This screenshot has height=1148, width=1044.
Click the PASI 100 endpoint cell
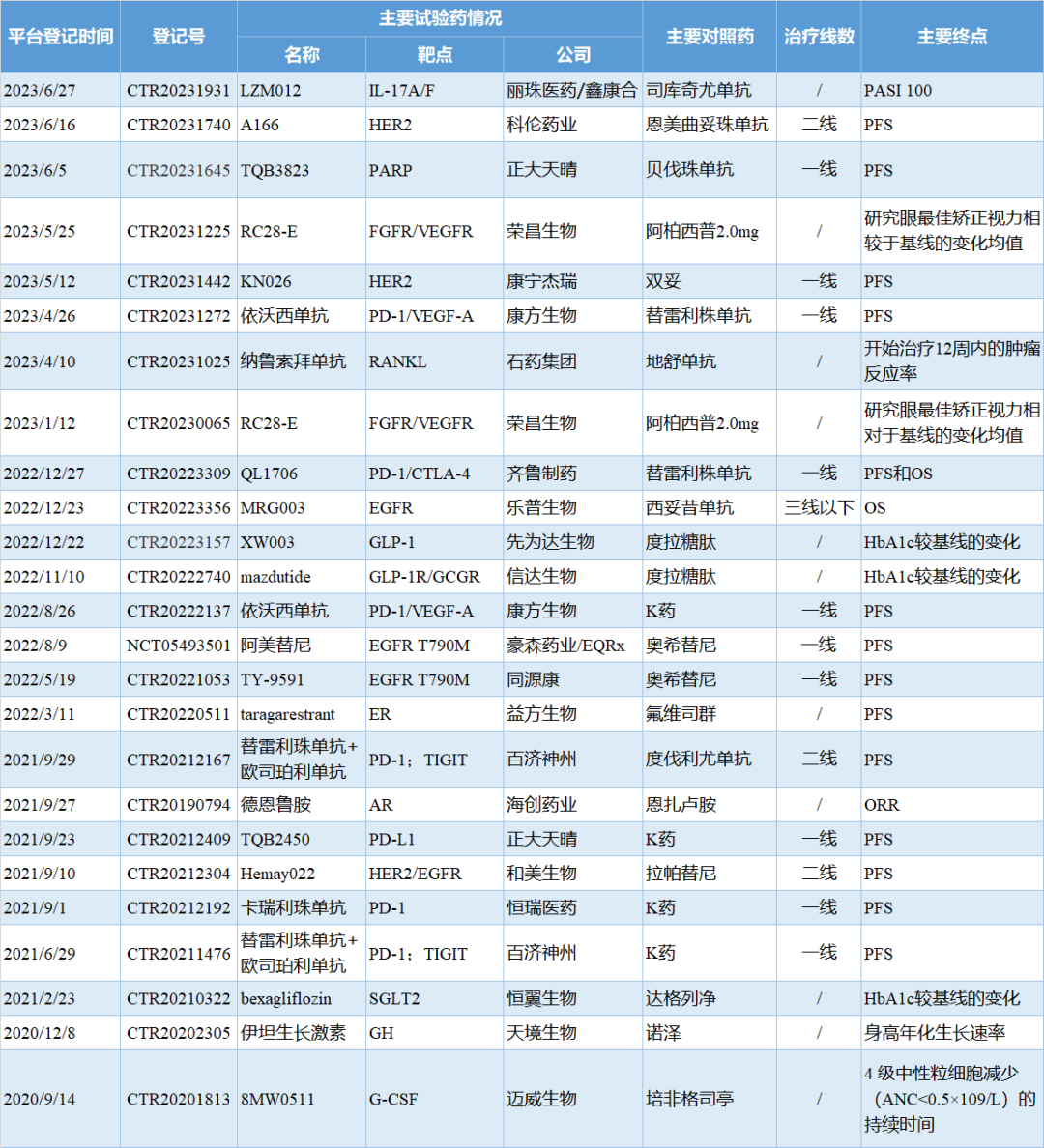[897, 91]
